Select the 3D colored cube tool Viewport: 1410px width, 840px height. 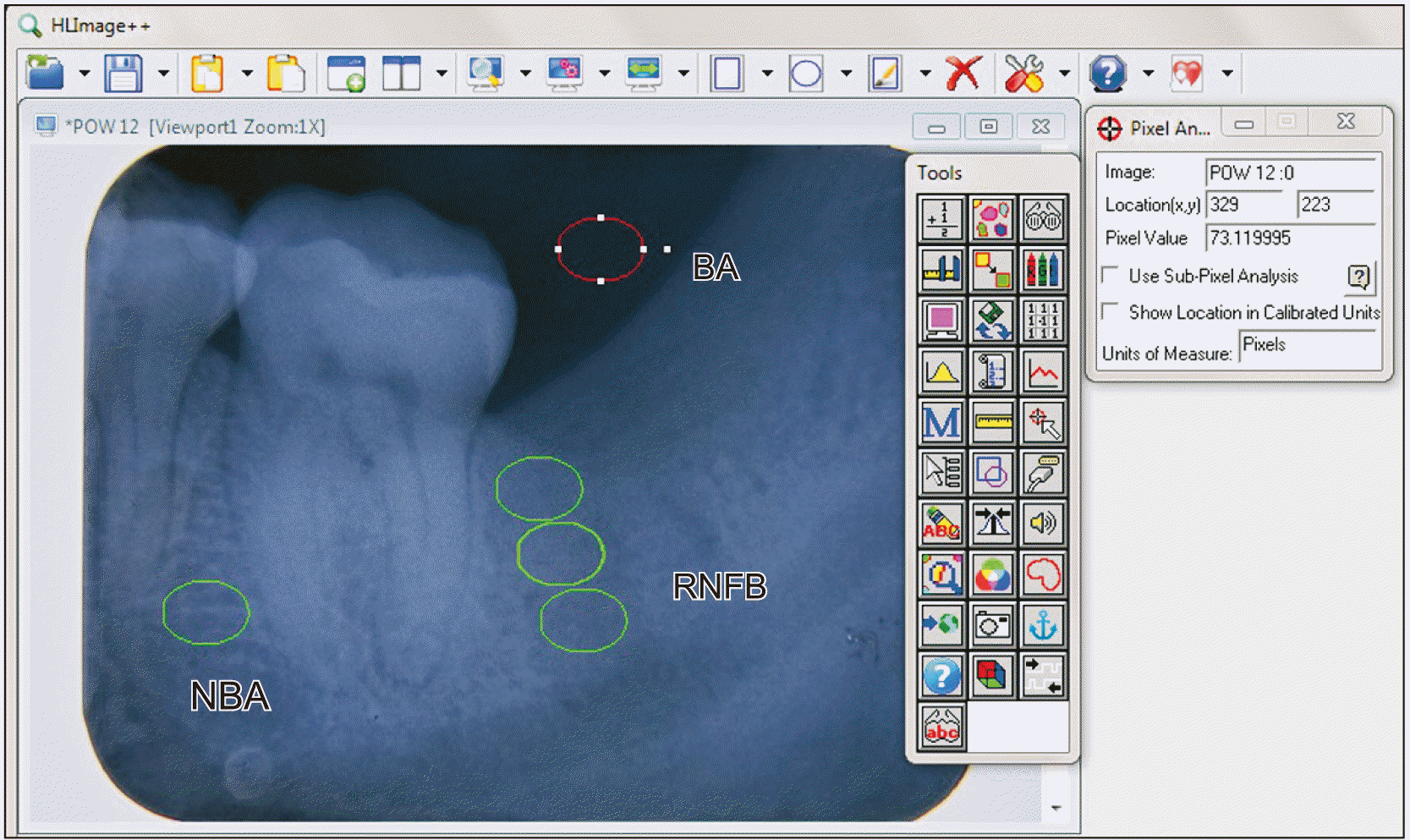click(992, 676)
